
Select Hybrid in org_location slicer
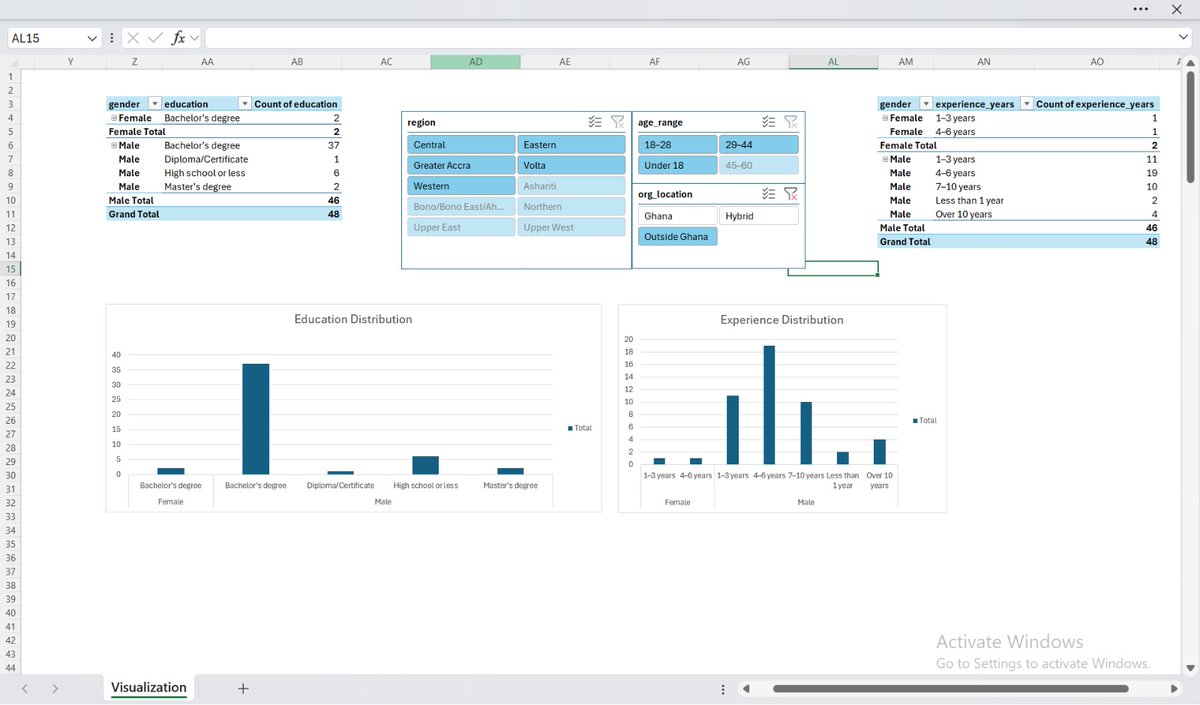(759, 216)
